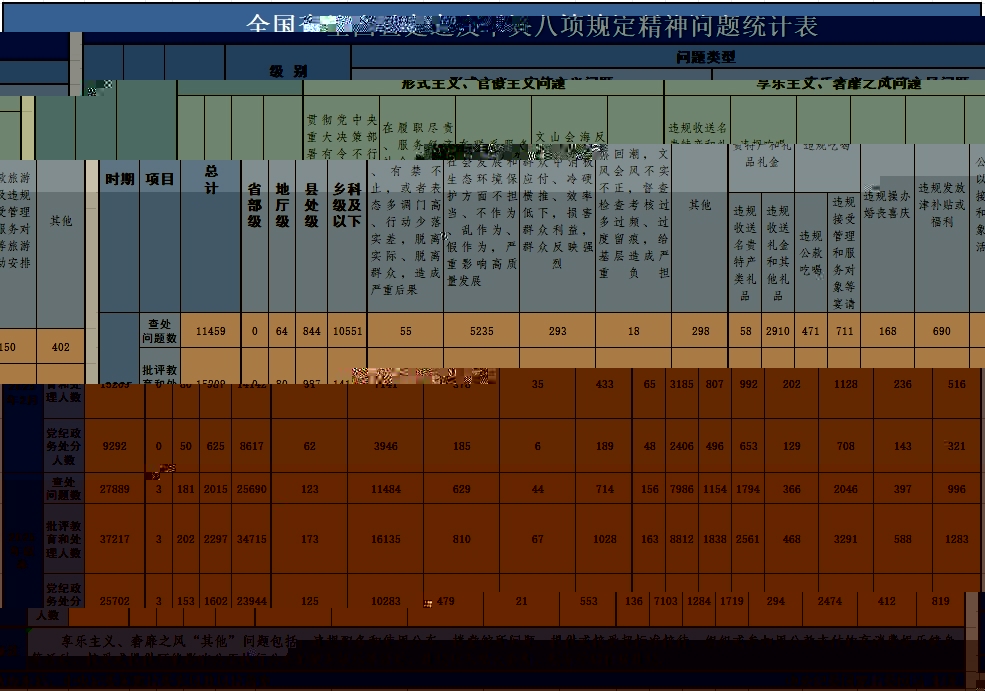Select the cell containing 293
Viewport: 985px width, 691px height.
[558, 331]
